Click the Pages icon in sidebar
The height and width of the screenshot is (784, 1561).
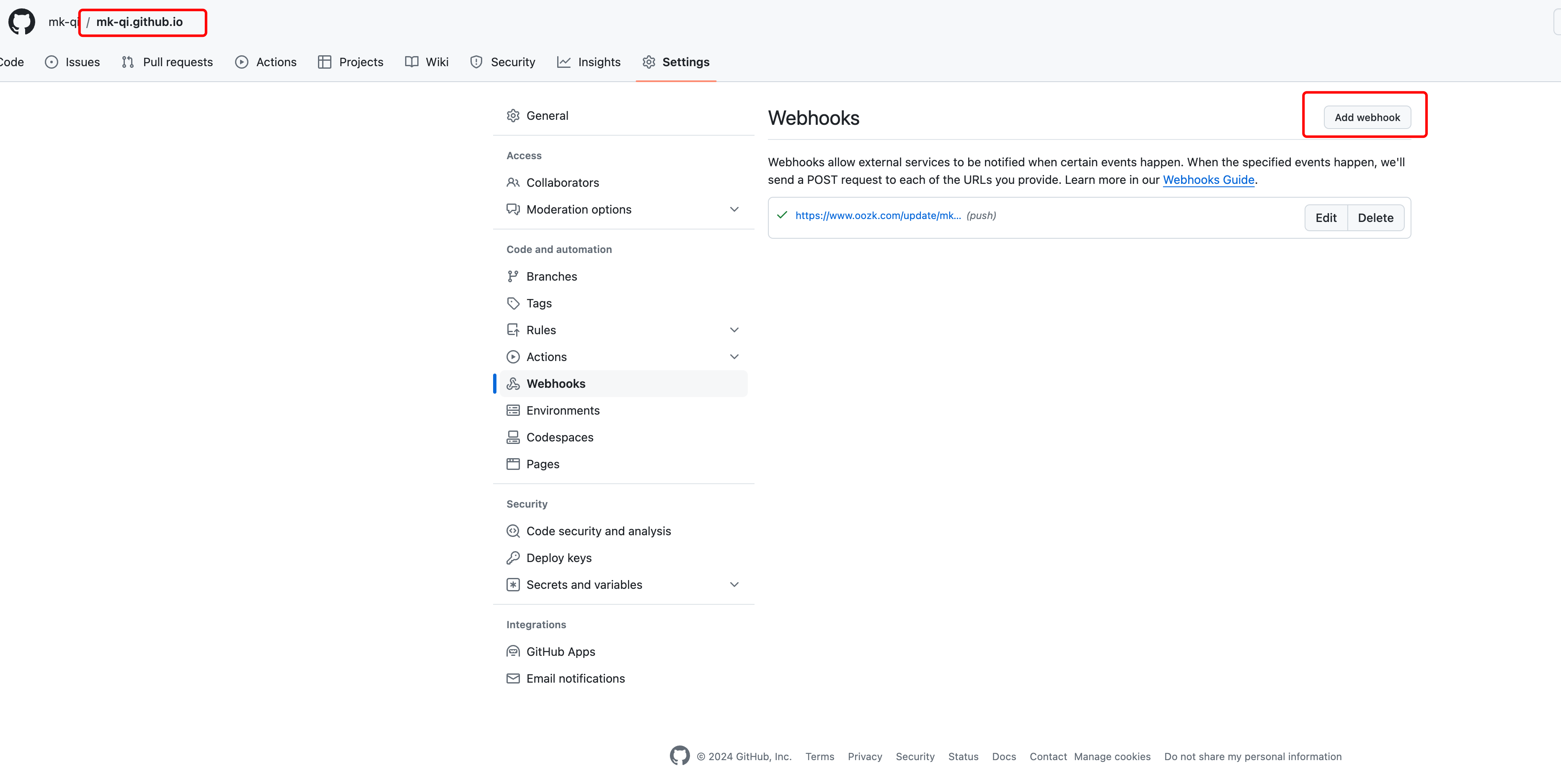pyautogui.click(x=513, y=464)
